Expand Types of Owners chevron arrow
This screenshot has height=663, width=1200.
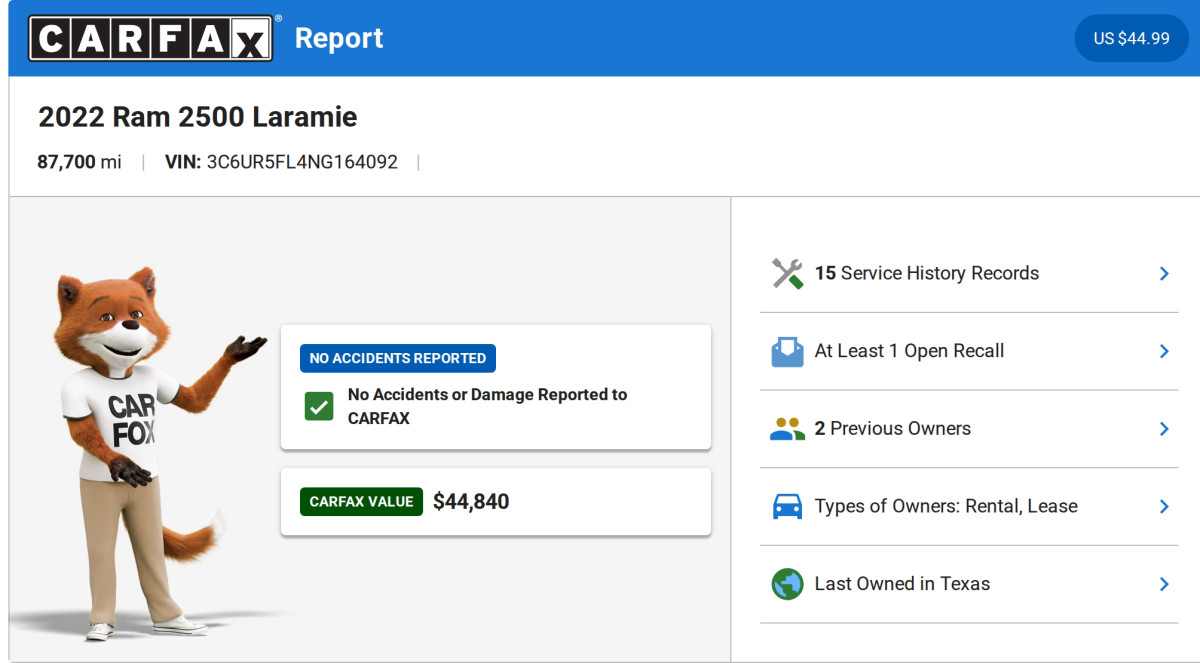click(1164, 506)
